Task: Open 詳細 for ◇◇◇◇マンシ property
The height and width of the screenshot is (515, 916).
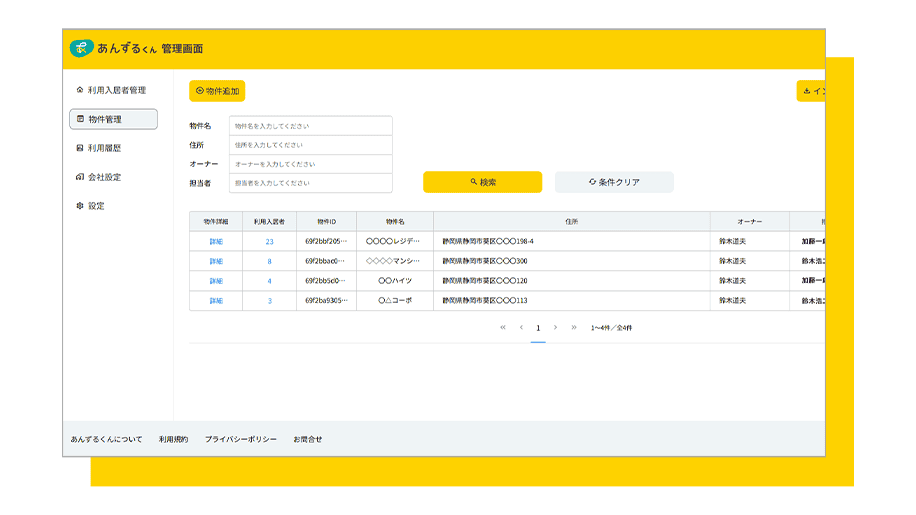Action: [x=216, y=261]
